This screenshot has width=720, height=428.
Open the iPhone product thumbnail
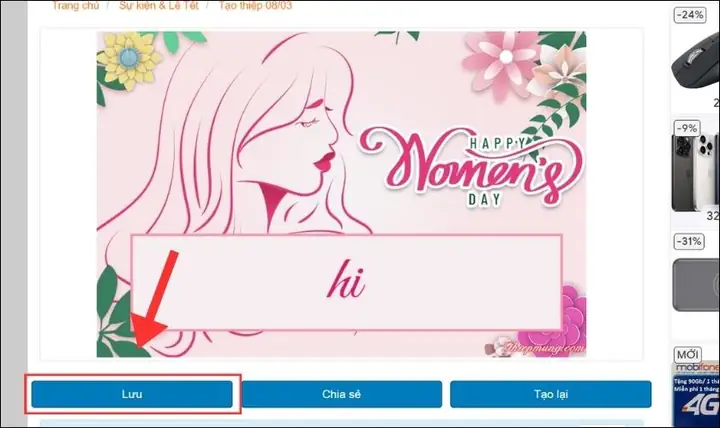click(695, 172)
